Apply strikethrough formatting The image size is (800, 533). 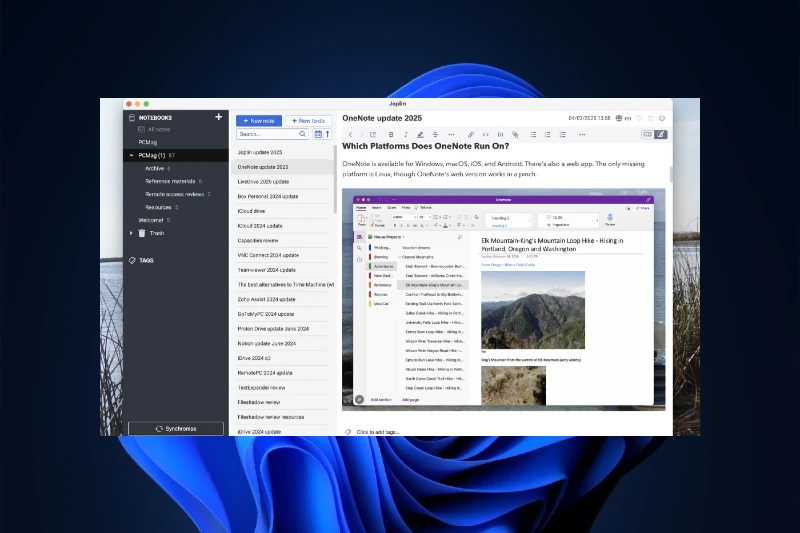pyautogui.click(x=435, y=135)
